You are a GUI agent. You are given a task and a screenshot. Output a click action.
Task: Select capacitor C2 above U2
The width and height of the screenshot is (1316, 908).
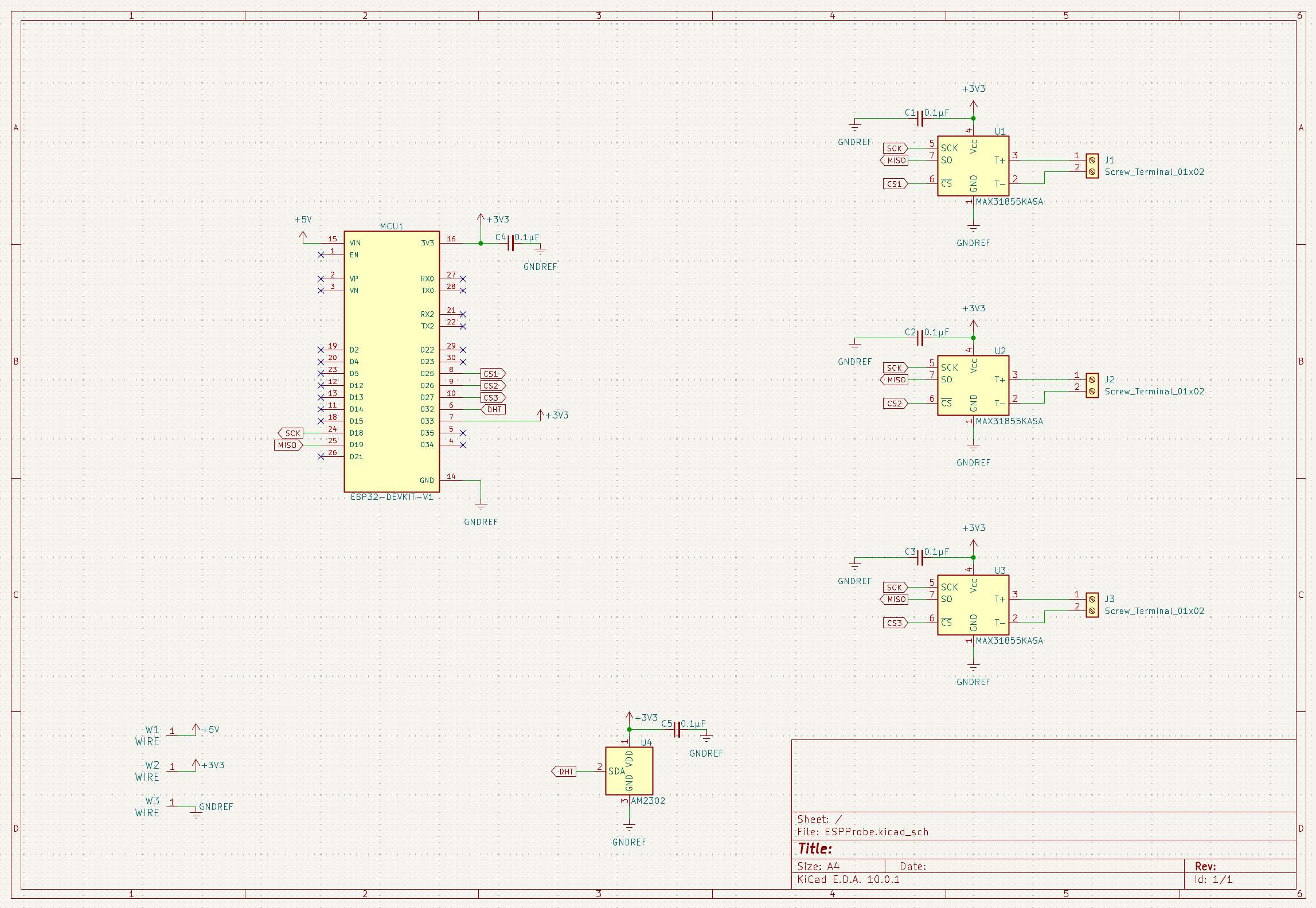tap(920, 338)
